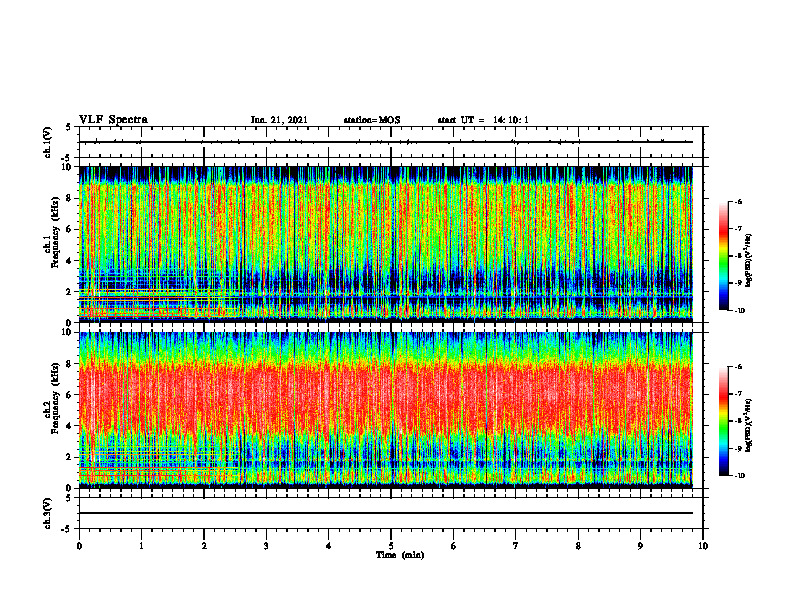Click the "-10" tick on ch.2 colorbar

coord(739,476)
